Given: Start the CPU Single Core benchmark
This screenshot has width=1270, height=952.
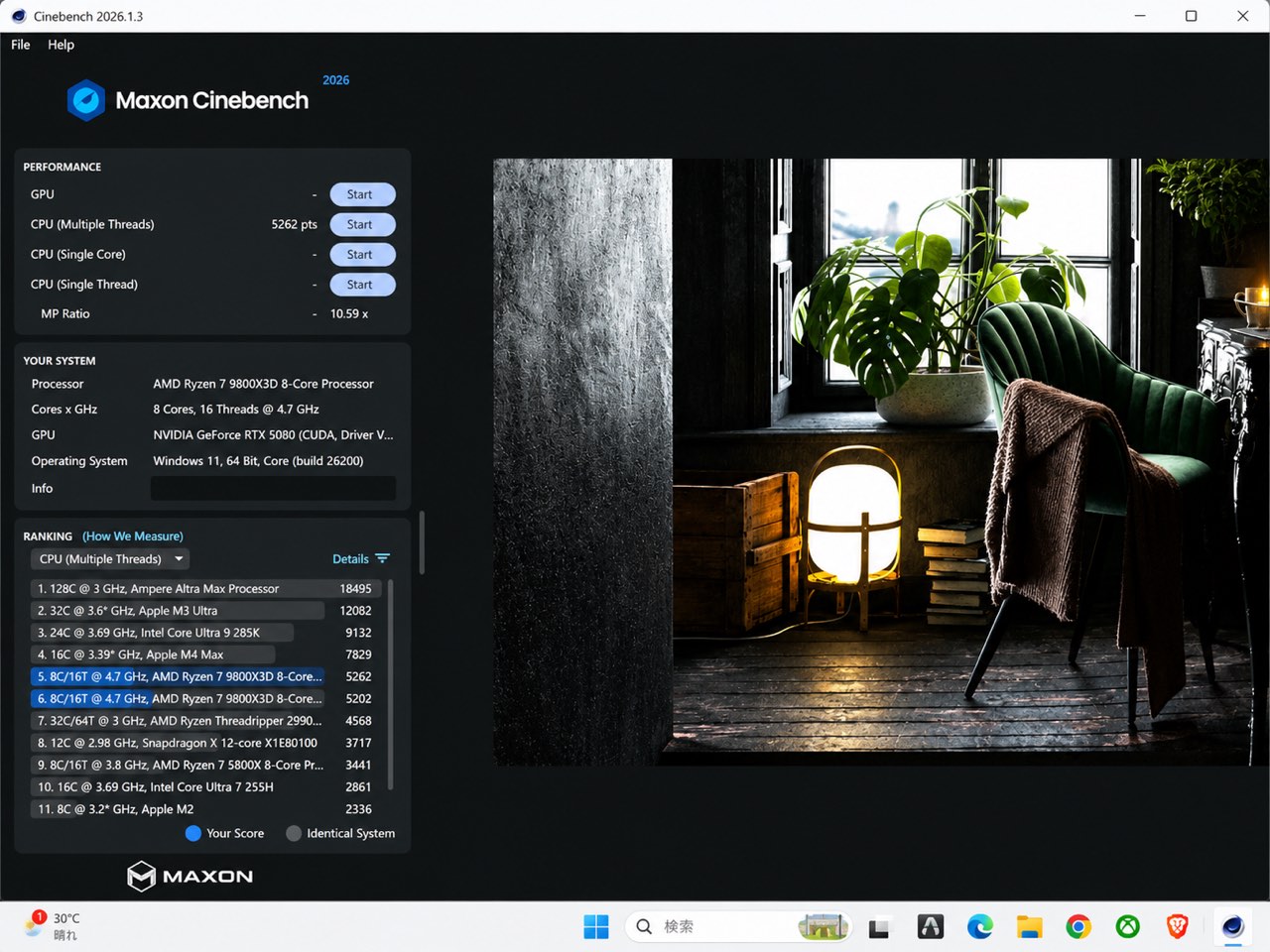Looking at the screenshot, I should point(362,254).
